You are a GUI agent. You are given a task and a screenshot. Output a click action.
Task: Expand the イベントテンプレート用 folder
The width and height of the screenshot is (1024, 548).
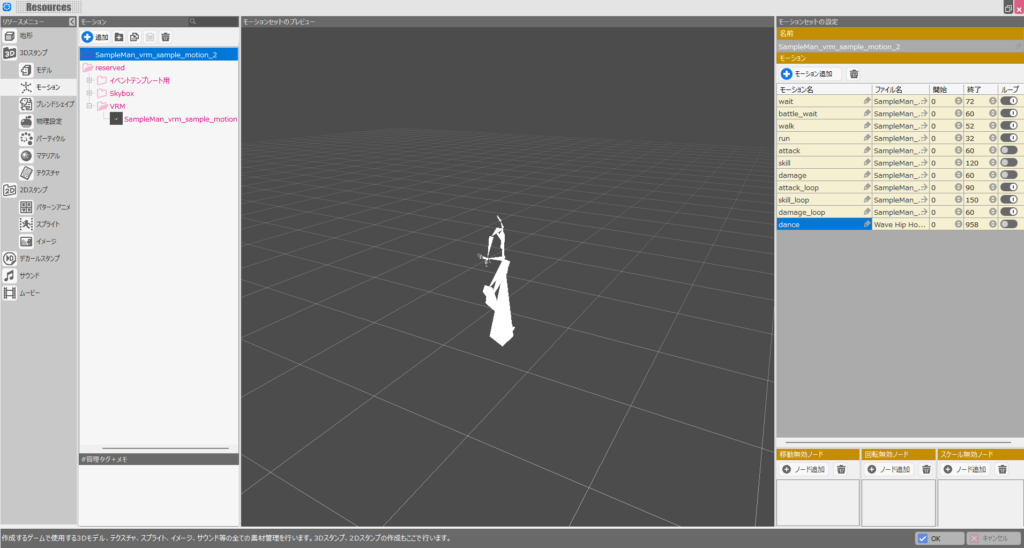(89, 80)
